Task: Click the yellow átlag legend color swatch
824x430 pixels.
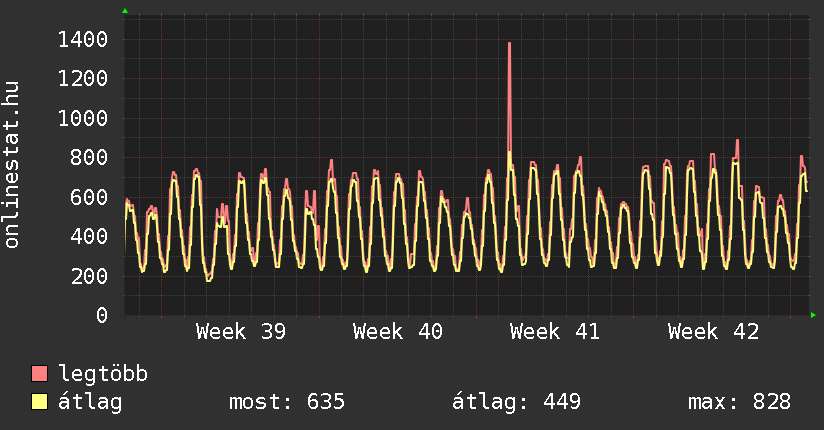Action: [x=39, y=402]
